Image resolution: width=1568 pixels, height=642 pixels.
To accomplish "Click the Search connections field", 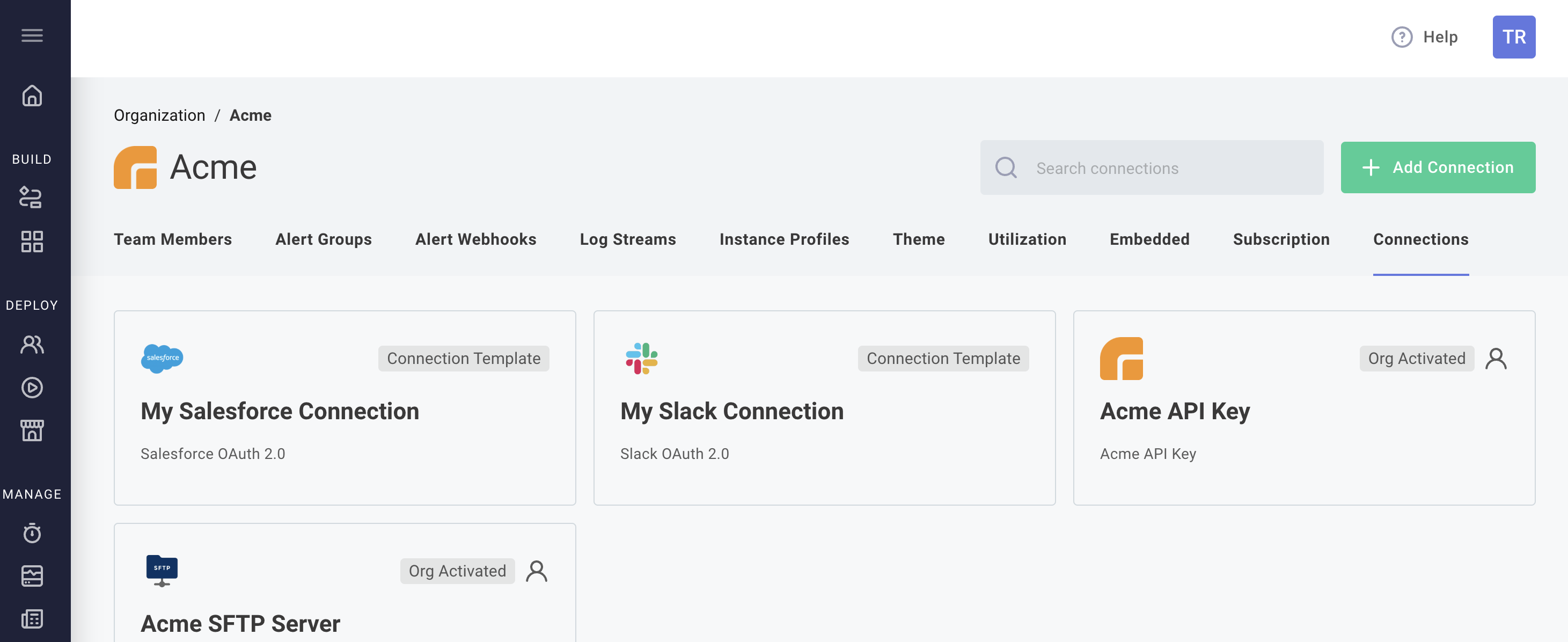I will pyautogui.click(x=1151, y=167).
